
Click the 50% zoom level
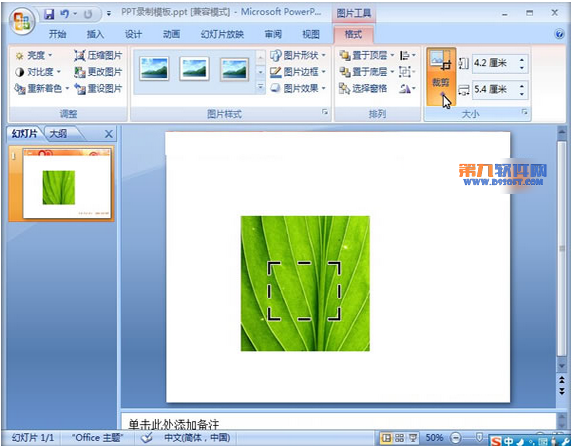pos(434,438)
